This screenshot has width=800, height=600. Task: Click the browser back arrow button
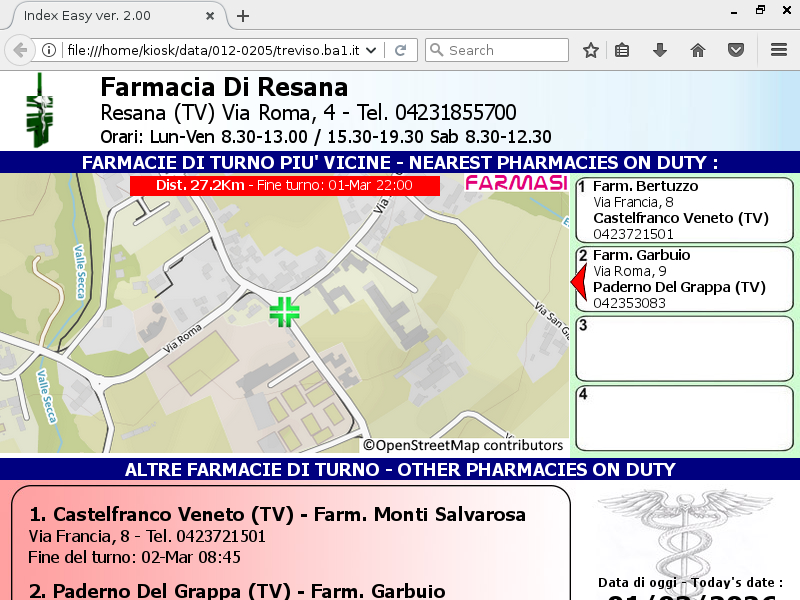(x=20, y=50)
